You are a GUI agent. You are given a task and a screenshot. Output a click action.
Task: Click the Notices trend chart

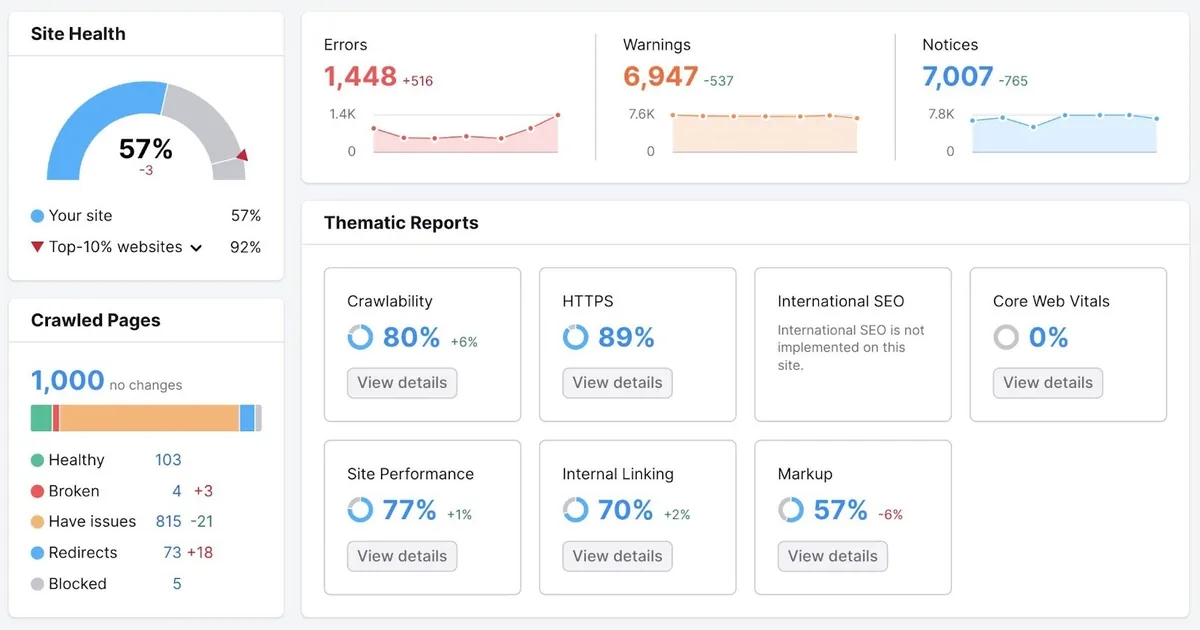pos(1064,132)
